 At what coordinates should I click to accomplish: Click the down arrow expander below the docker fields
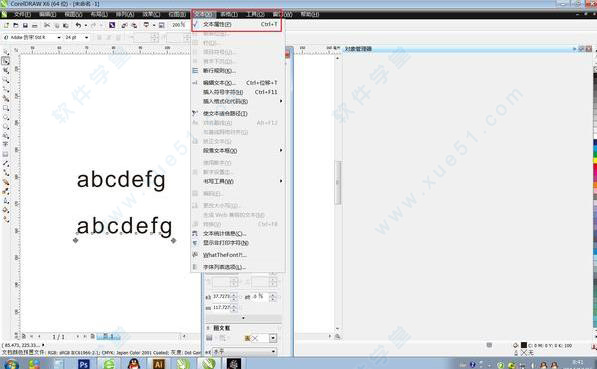pos(243,318)
